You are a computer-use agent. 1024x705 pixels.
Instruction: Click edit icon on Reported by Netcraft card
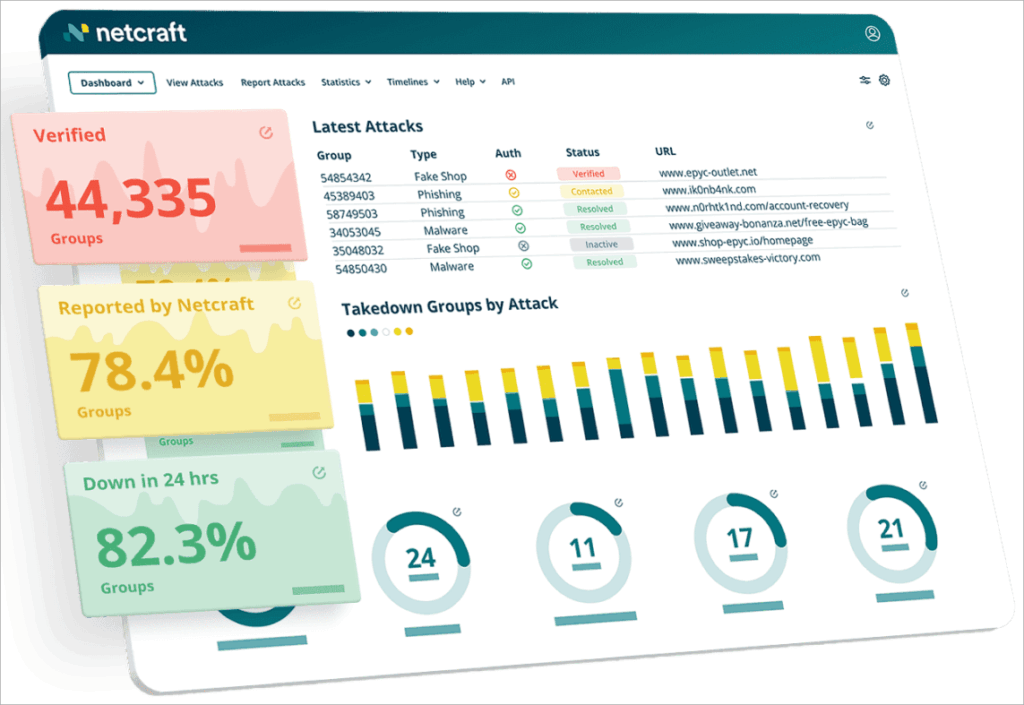(x=294, y=302)
